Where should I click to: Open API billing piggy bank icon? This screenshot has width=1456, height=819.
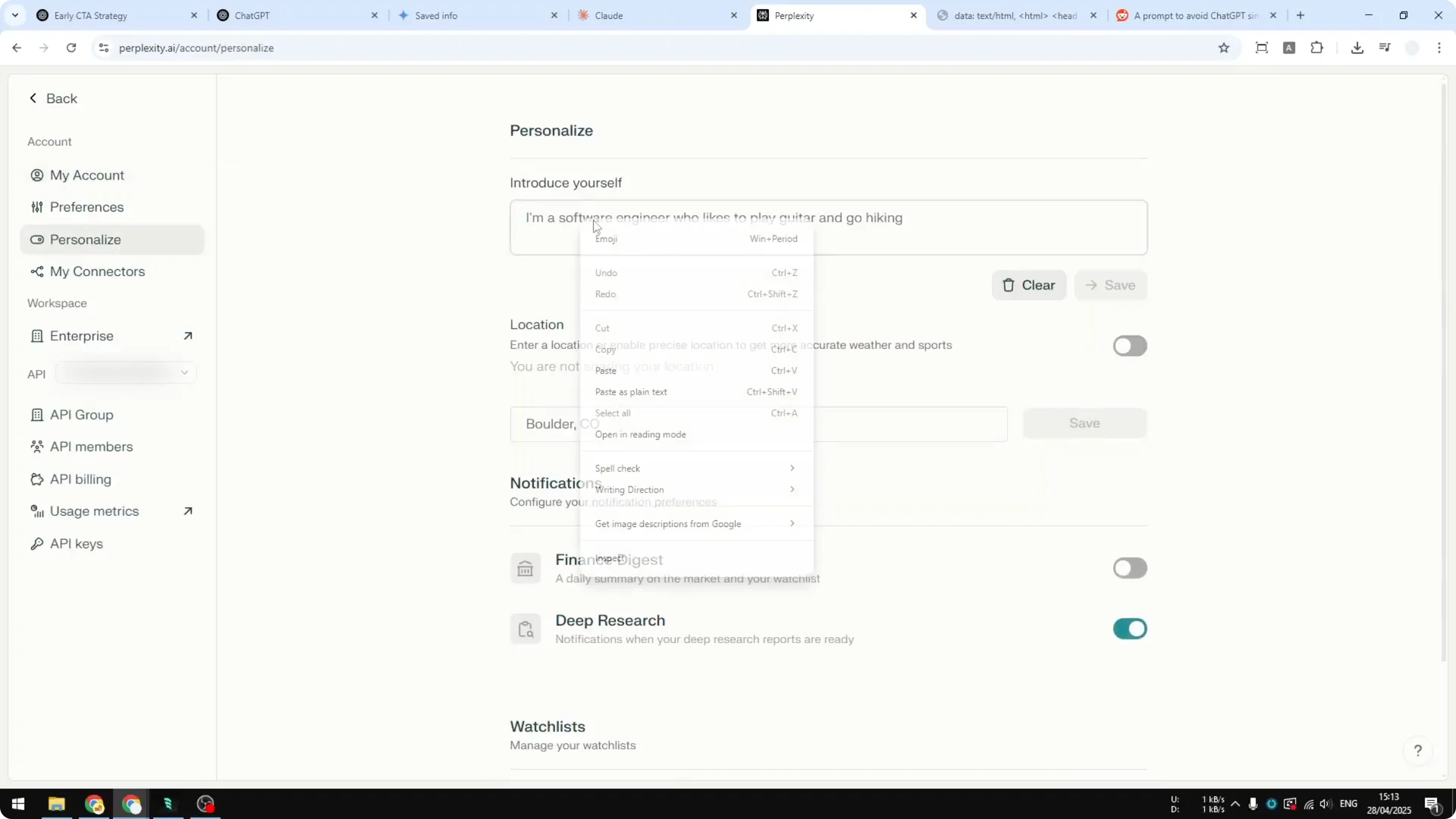[37, 479]
